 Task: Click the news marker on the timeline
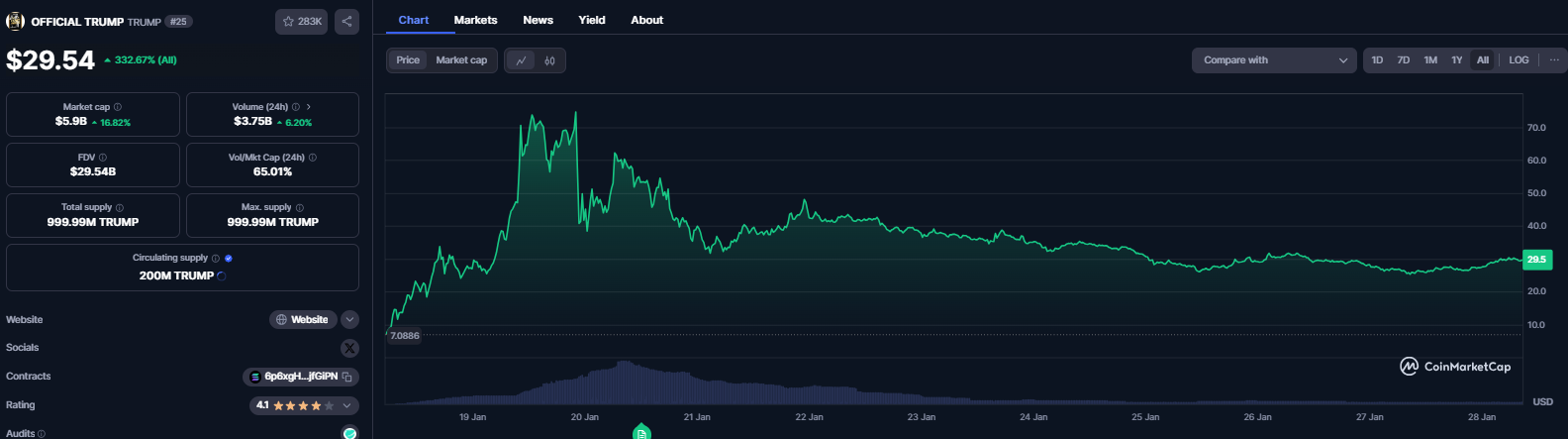coord(641,432)
